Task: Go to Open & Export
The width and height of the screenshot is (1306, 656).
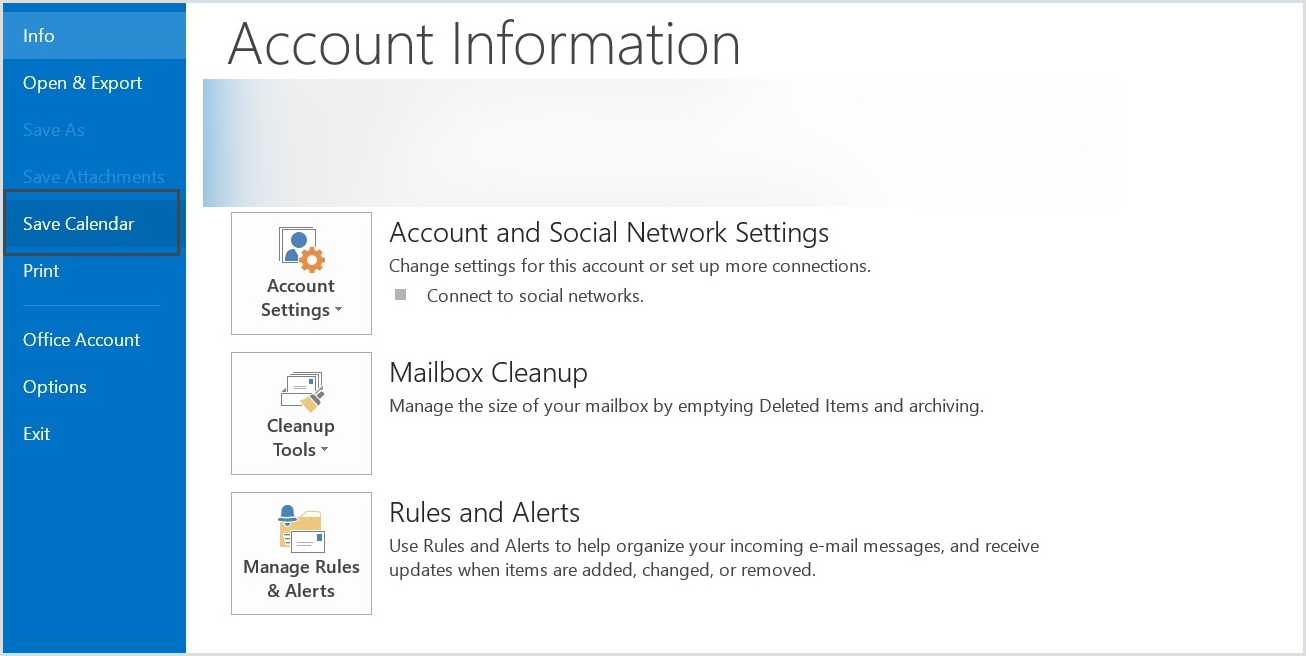Action: [82, 83]
